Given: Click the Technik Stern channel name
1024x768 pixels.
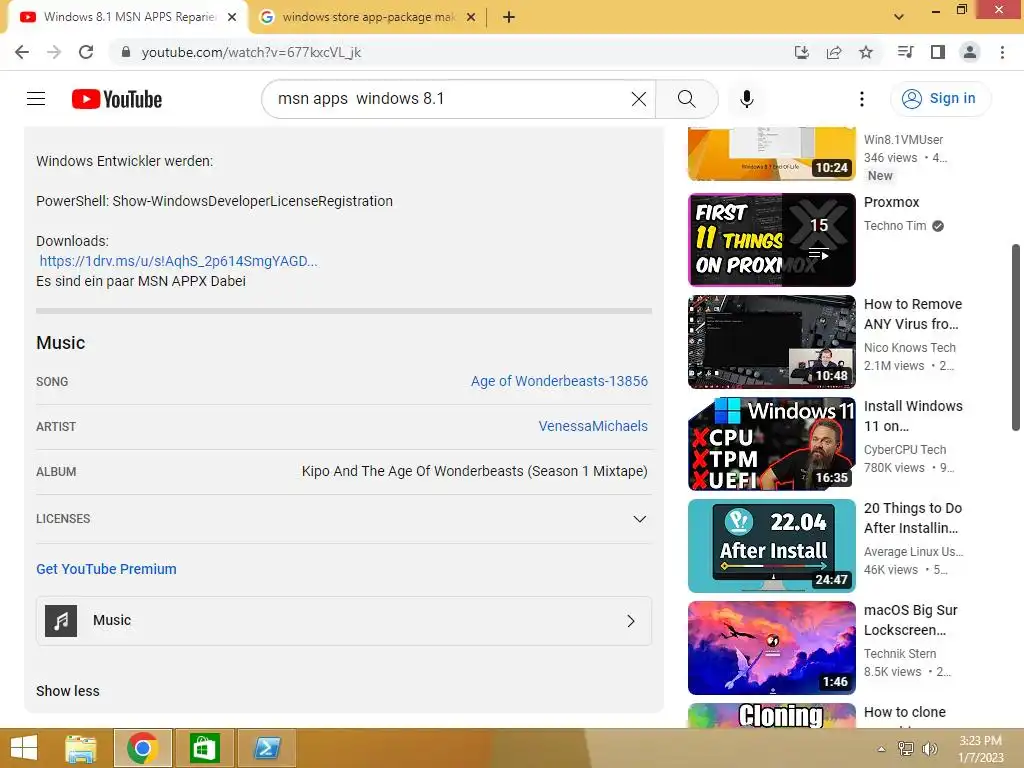Looking at the screenshot, I should coord(900,654).
